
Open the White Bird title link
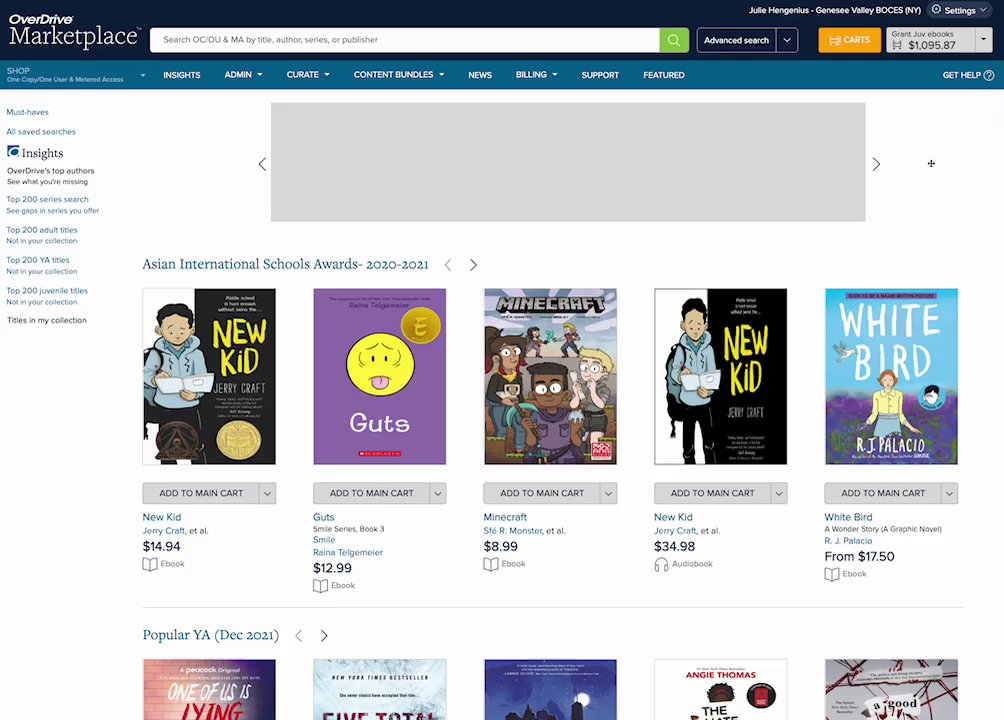(848, 517)
